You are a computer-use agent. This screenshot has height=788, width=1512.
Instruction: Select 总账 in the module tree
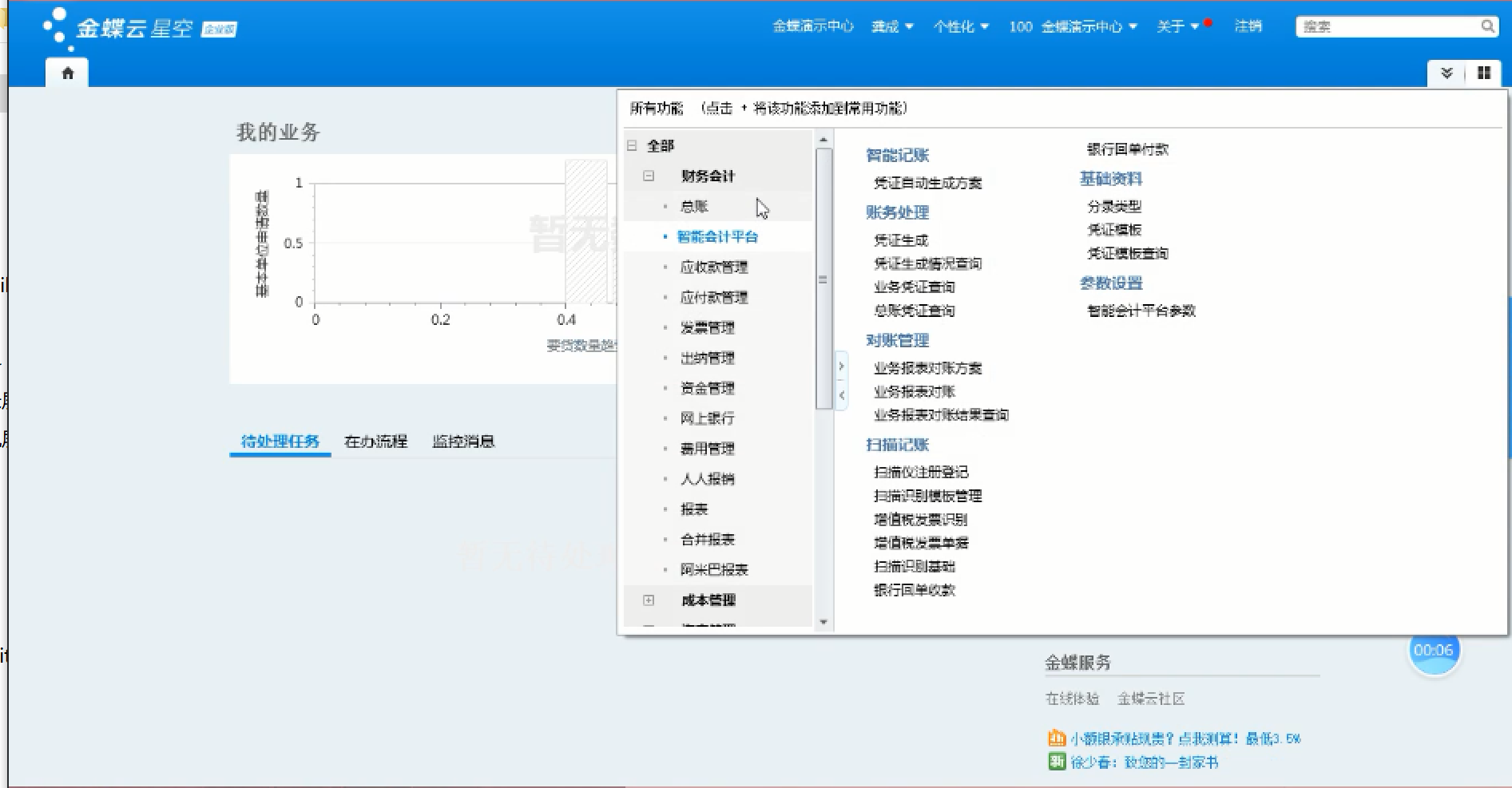[694, 207]
